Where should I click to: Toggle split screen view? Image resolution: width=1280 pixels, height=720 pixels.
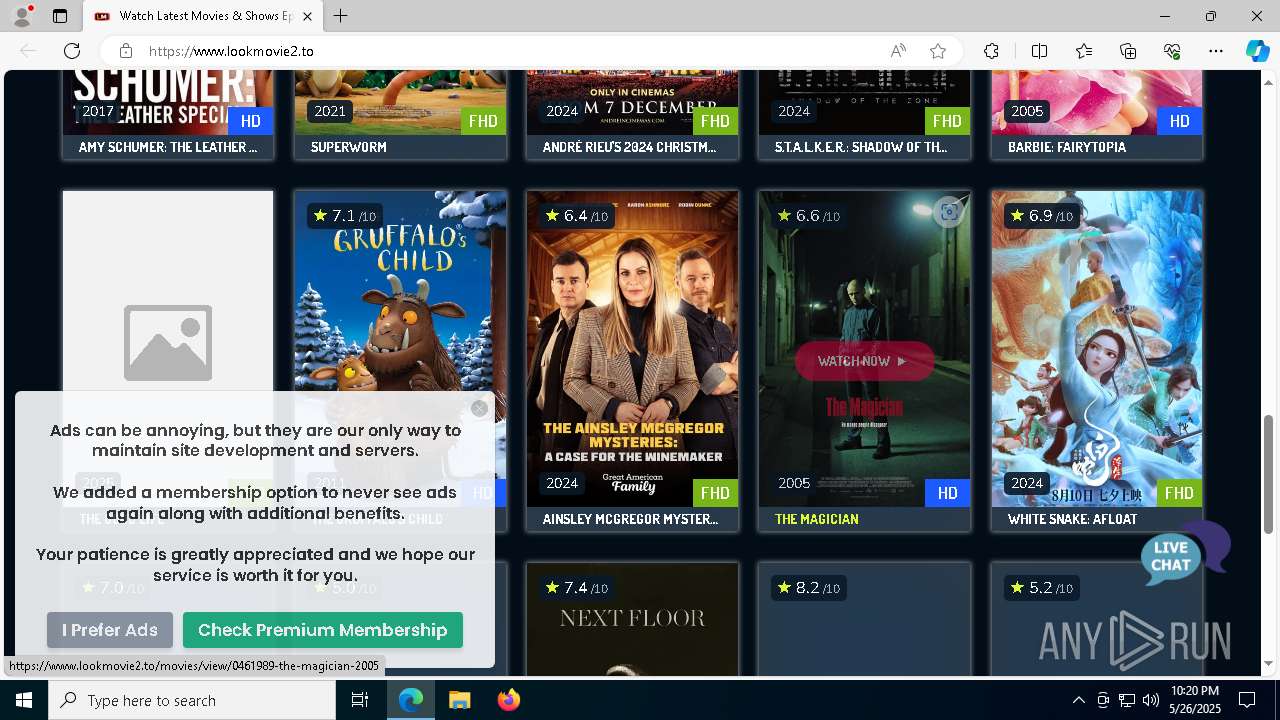click(1039, 51)
